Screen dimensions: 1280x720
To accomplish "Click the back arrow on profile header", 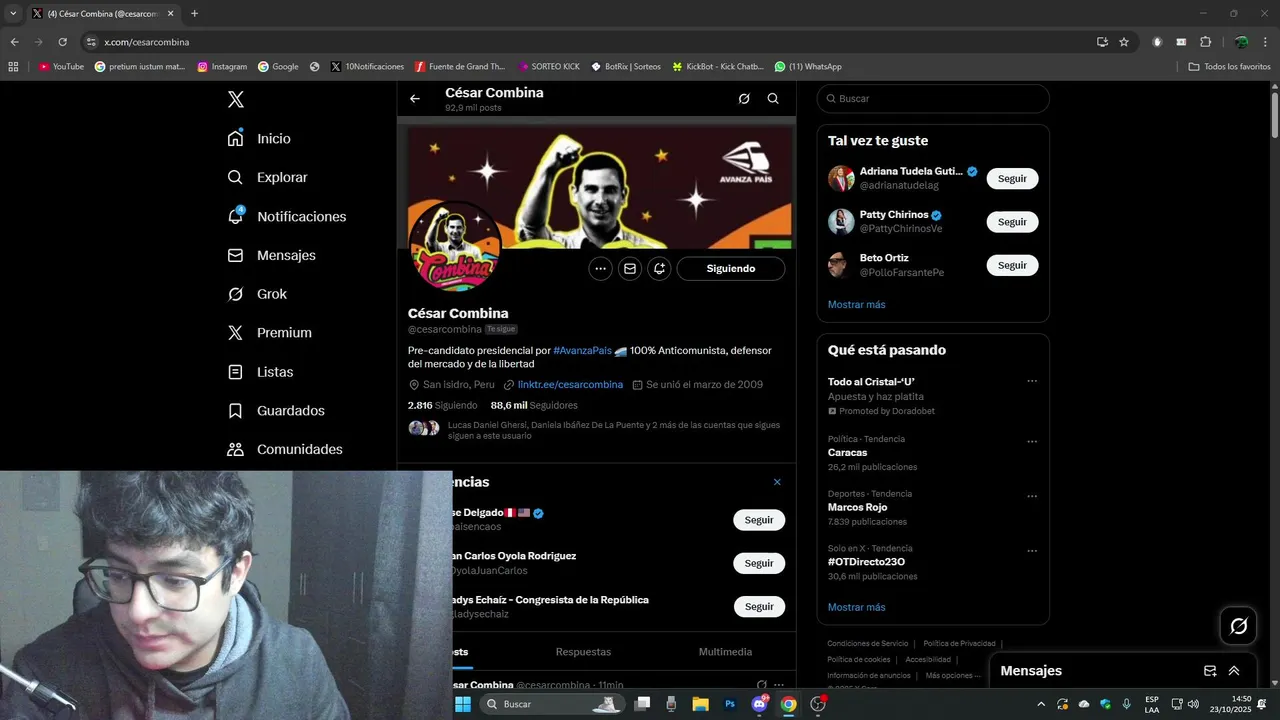I will tap(415, 98).
